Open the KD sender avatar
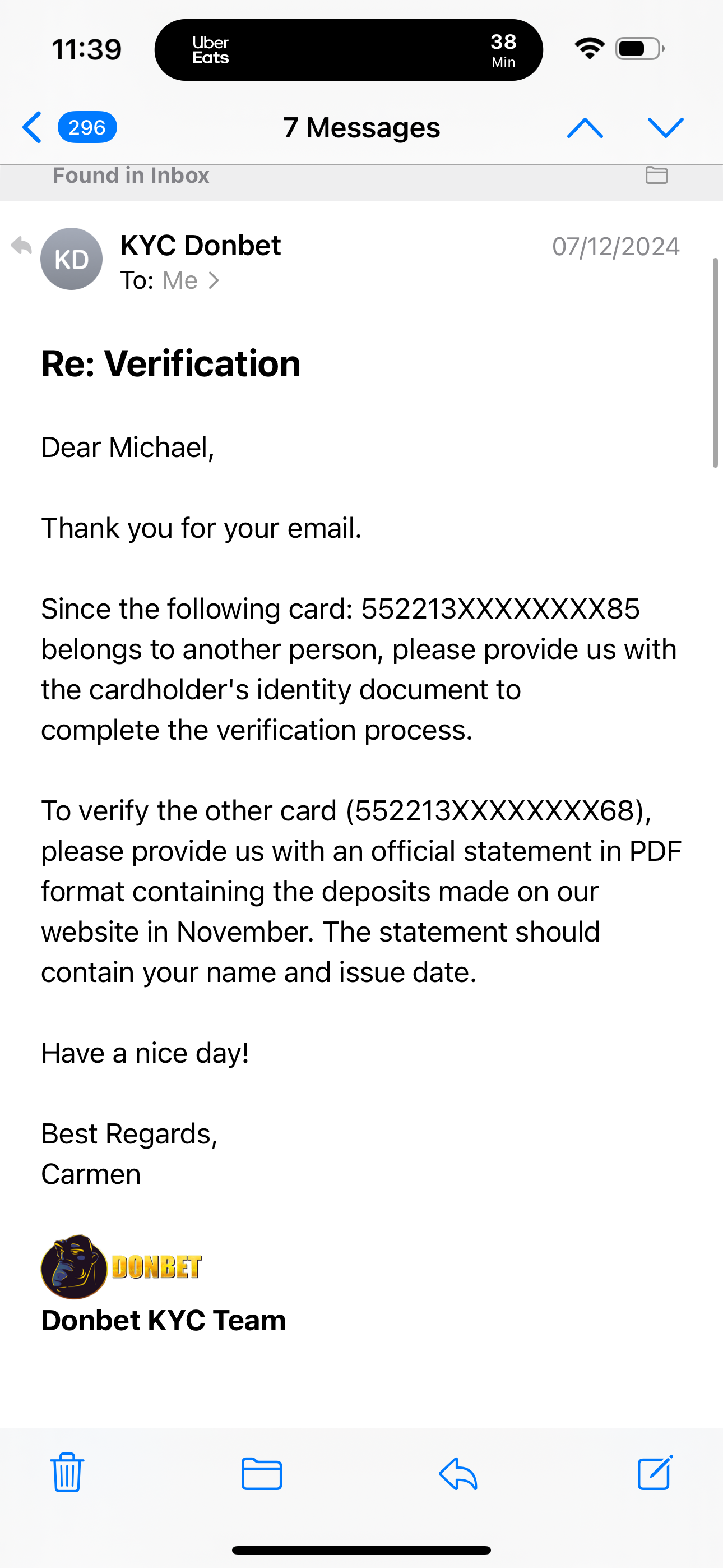Image resolution: width=723 pixels, height=1568 pixels. pos(71,259)
